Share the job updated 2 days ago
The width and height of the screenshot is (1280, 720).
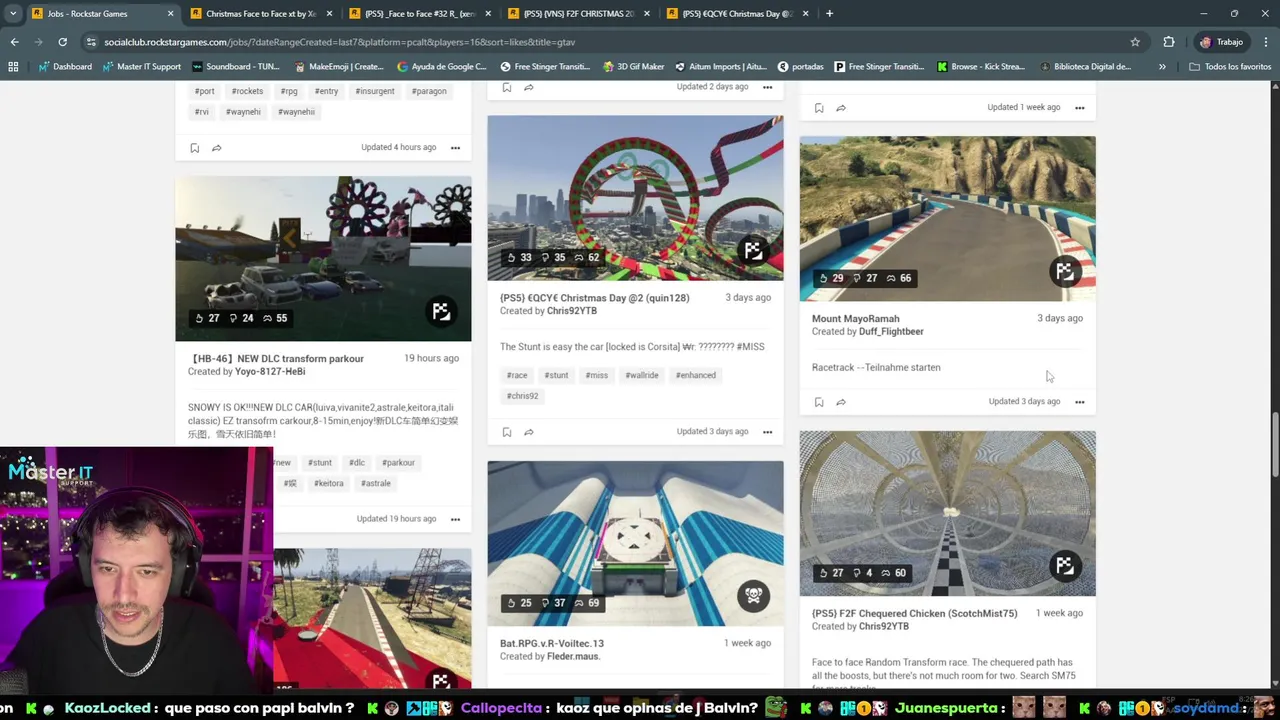tap(529, 88)
